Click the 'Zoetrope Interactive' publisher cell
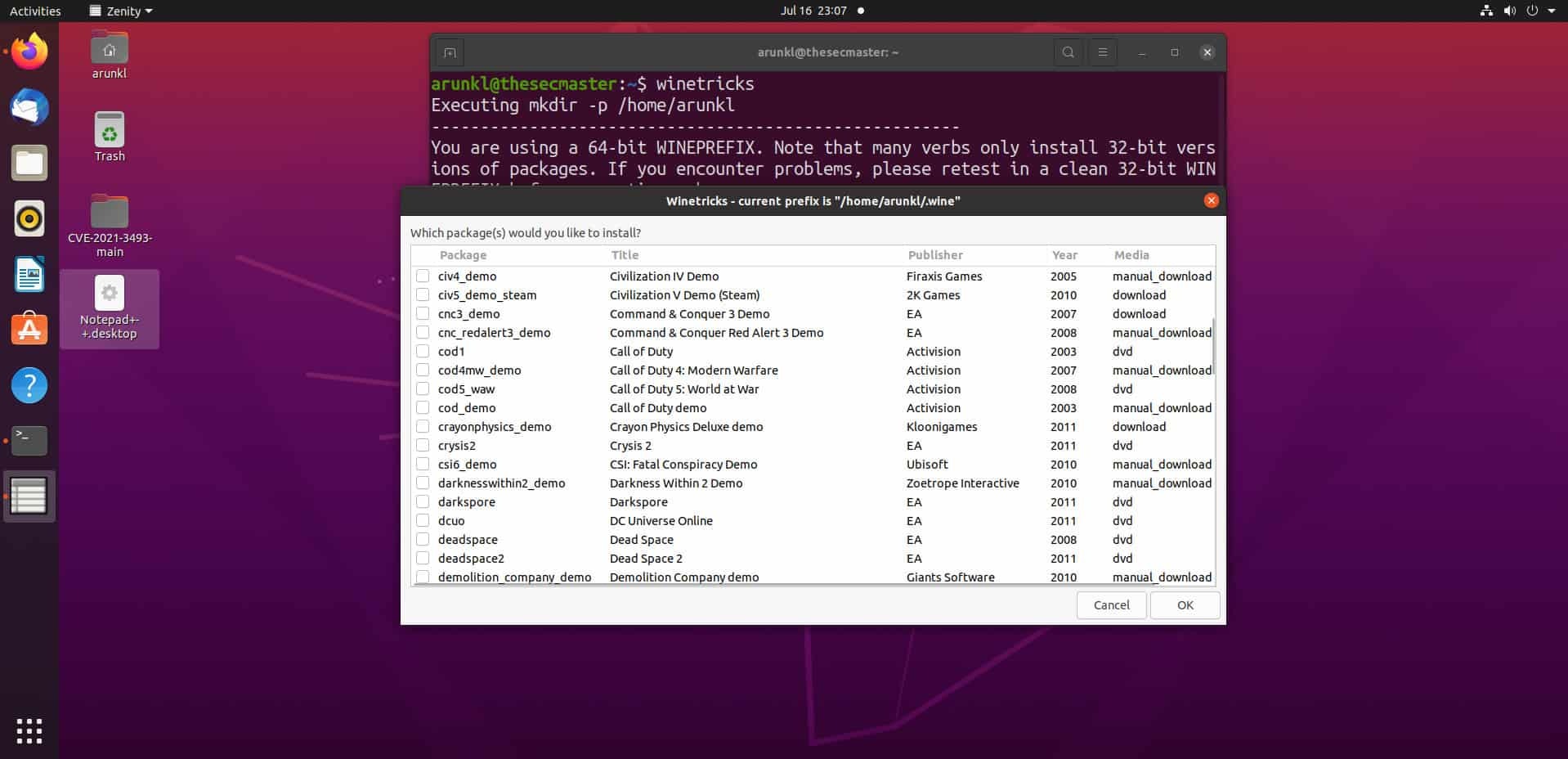This screenshot has width=1568, height=759. 963,483
